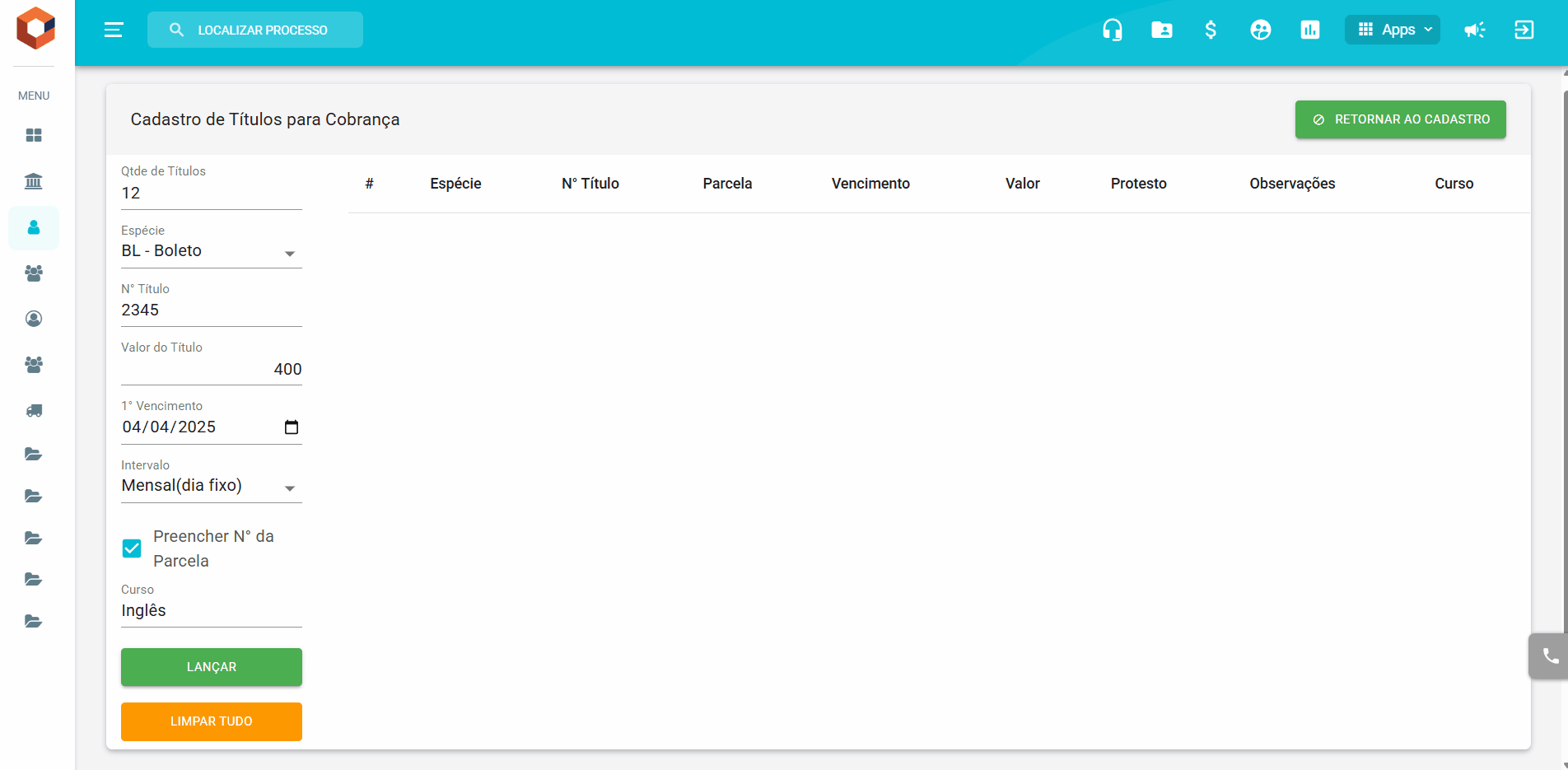Image resolution: width=1568 pixels, height=770 pixels.
Task: Click the megaphone announcements icon
Action: pos(1475,30)
